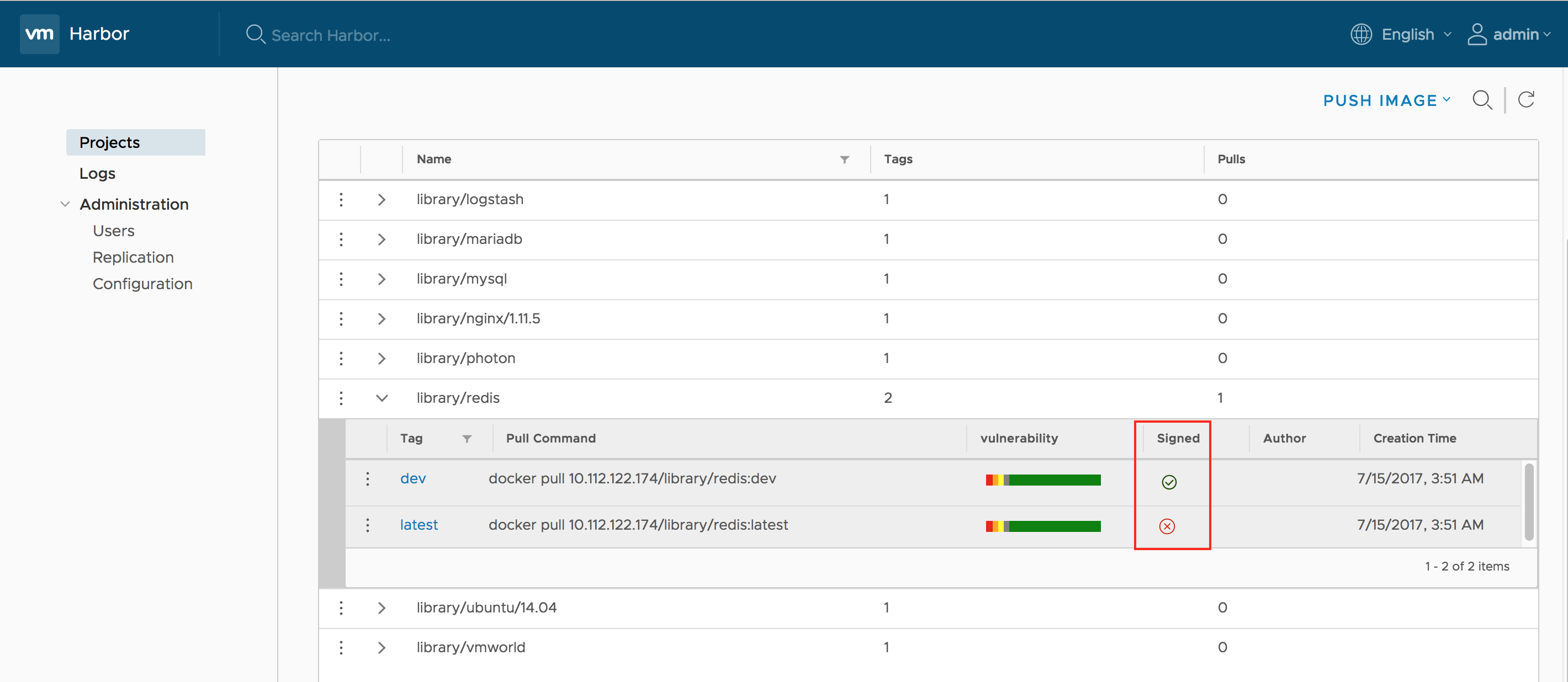Click the Administration sidebar heading
The height and width of the screenshot is (682, 1568).
tap(134, 204)
